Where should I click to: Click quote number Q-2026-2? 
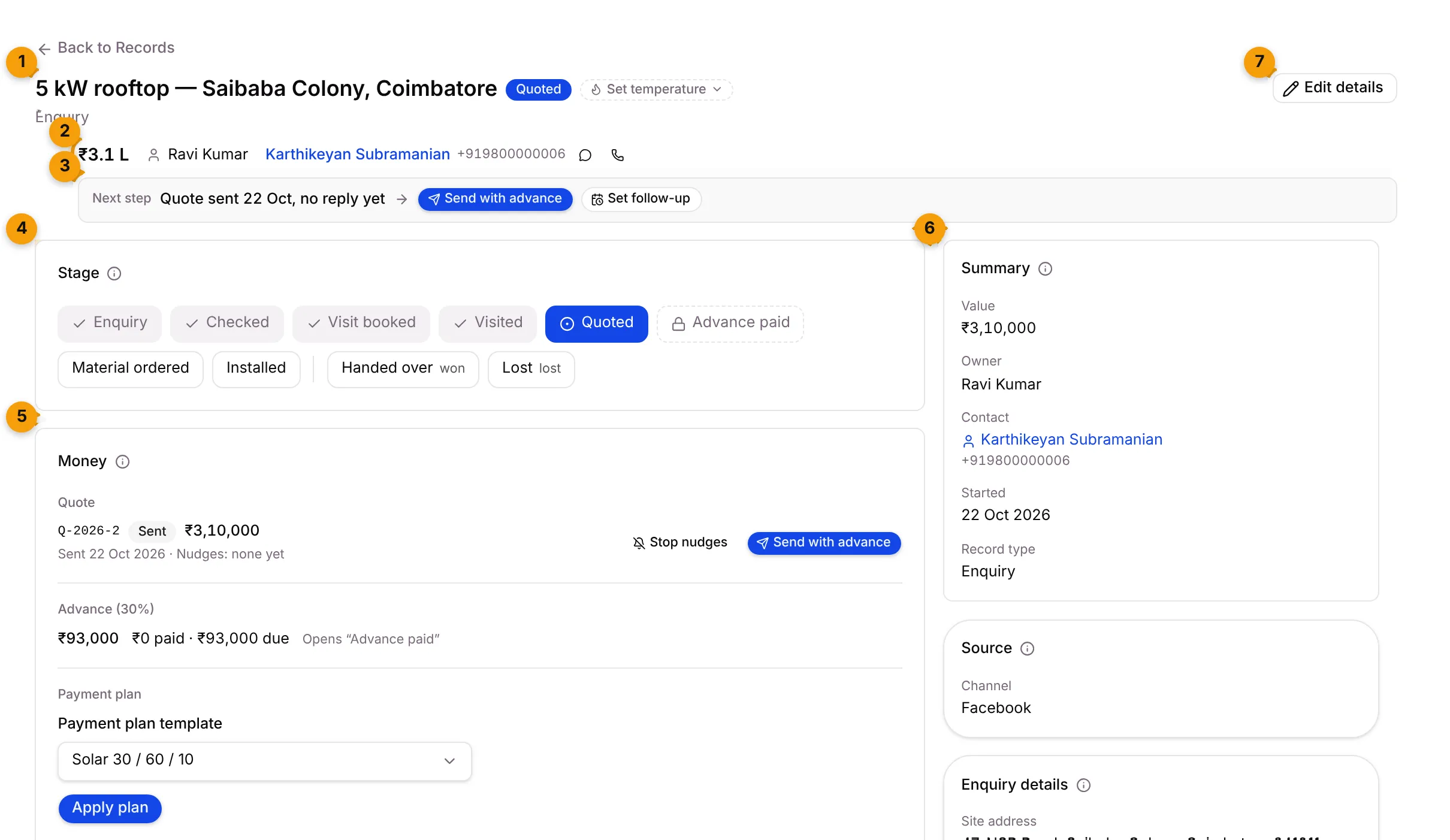(x=89, y=531)
